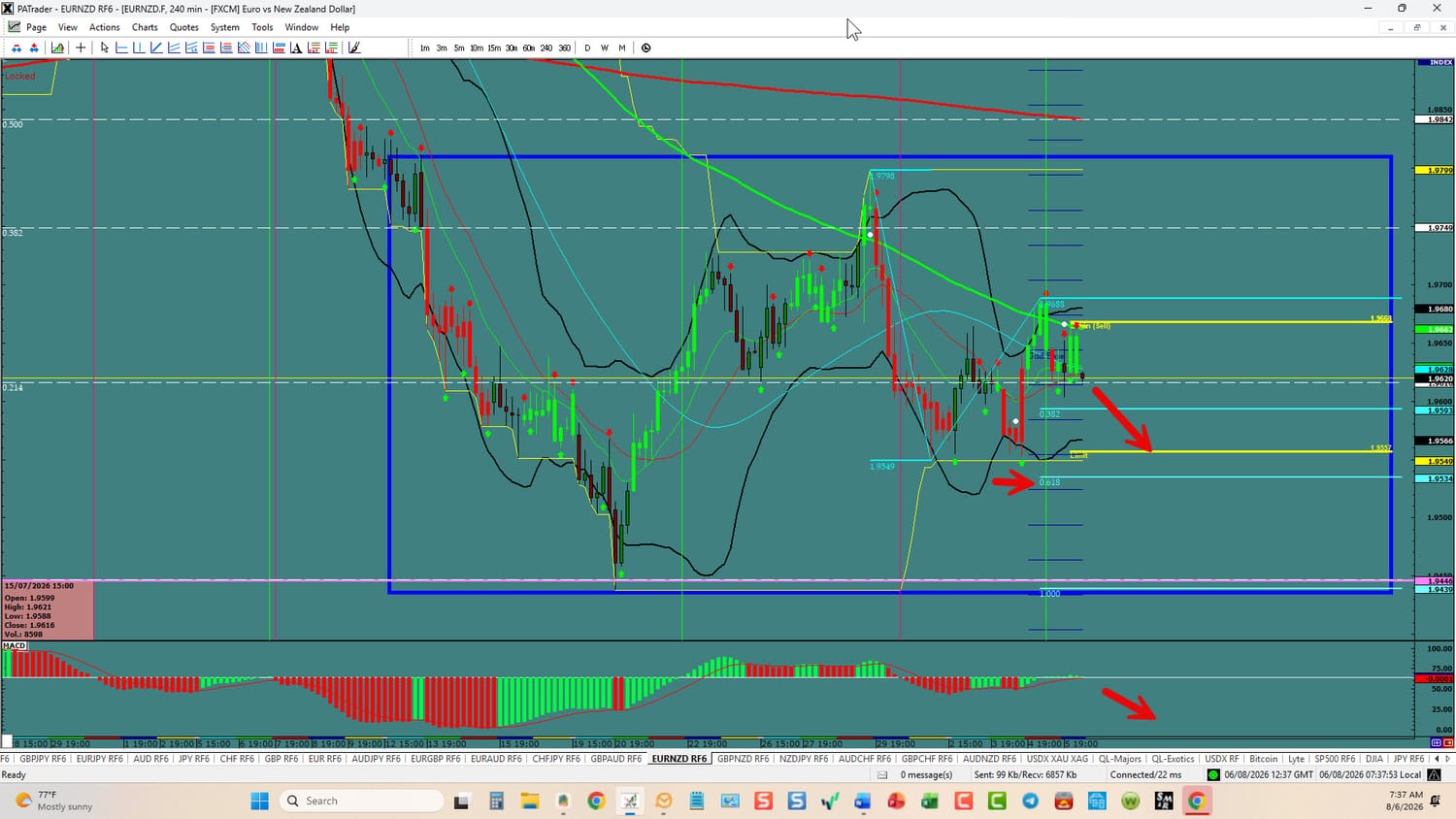
Task: Switch to the 1m timeframe
Action: coord(424,48)
